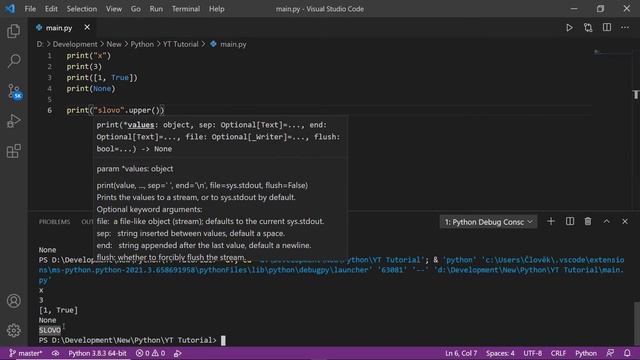Click the YT Tutorial breadcrumb folder
This screenshot has height=360, width=640.
(180, 44)
